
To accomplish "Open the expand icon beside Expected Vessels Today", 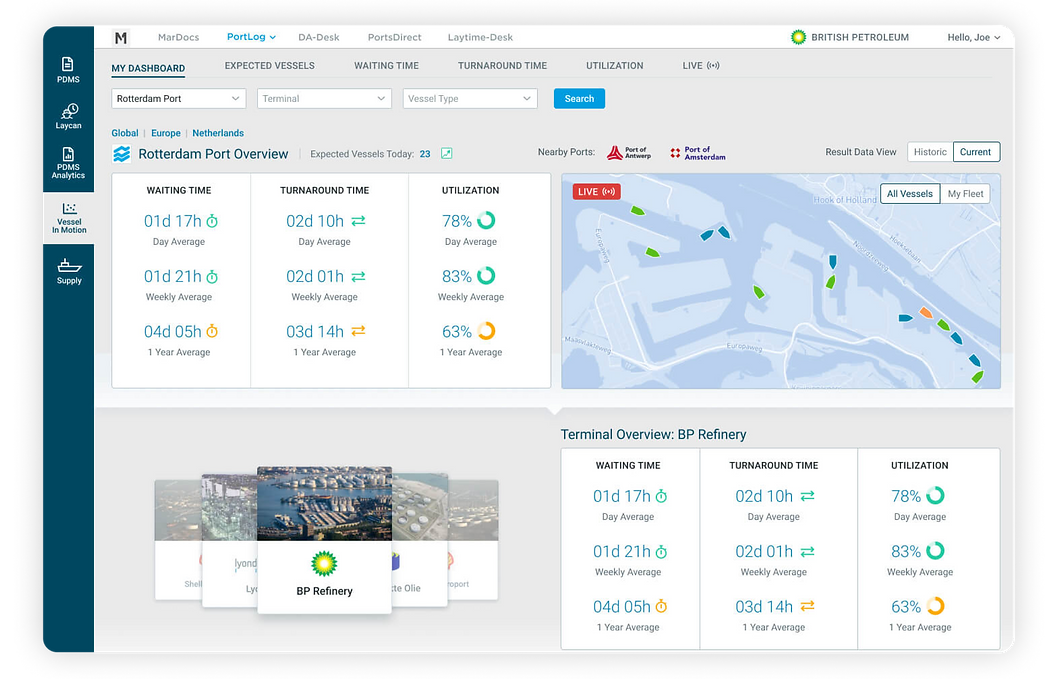I will (446, 153).
